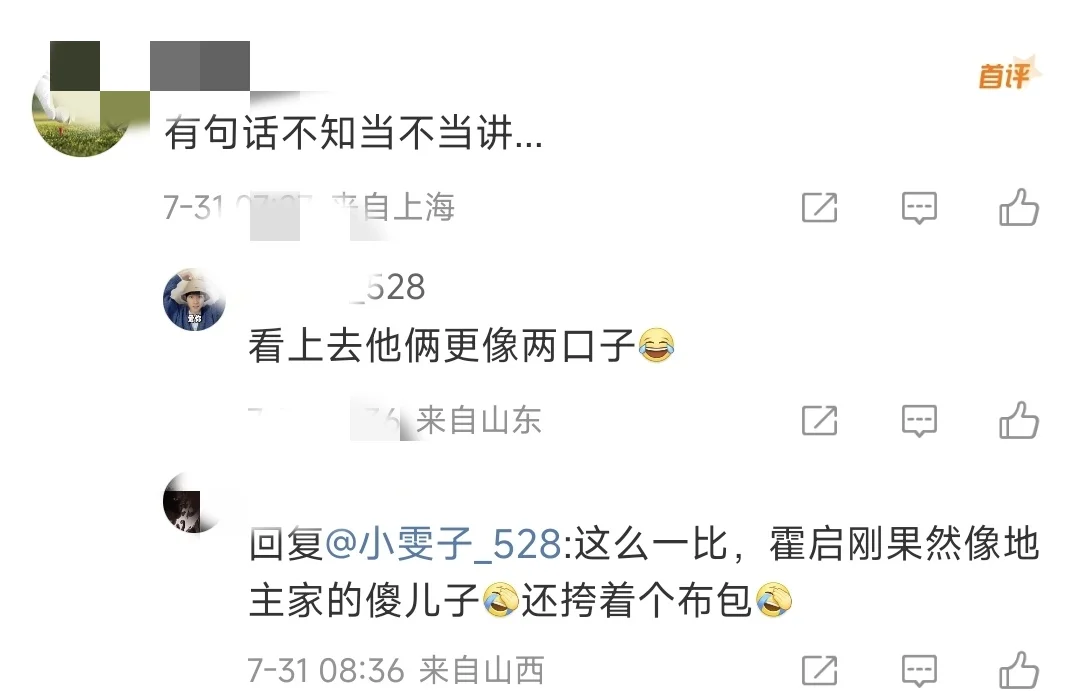1080x691 pixels.
Task: Repost the comment from Shandong user
Action: (819, 420)
